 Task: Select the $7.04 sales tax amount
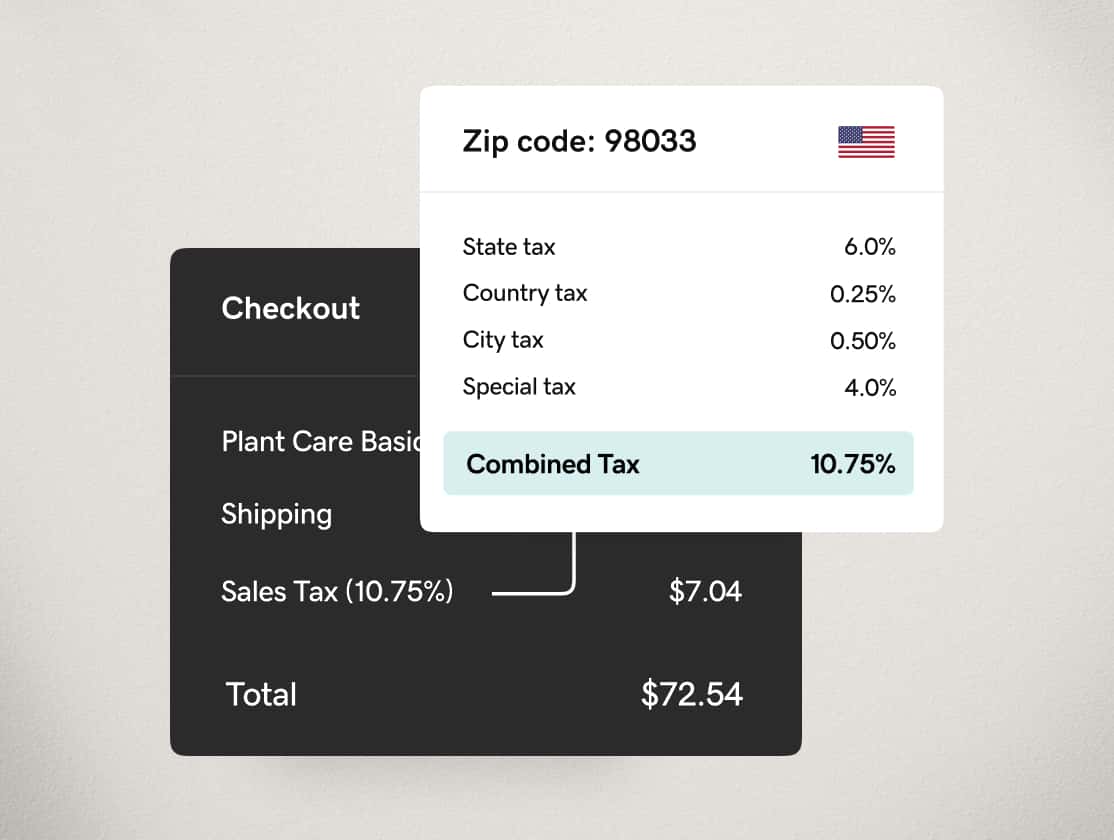point(705,591)
